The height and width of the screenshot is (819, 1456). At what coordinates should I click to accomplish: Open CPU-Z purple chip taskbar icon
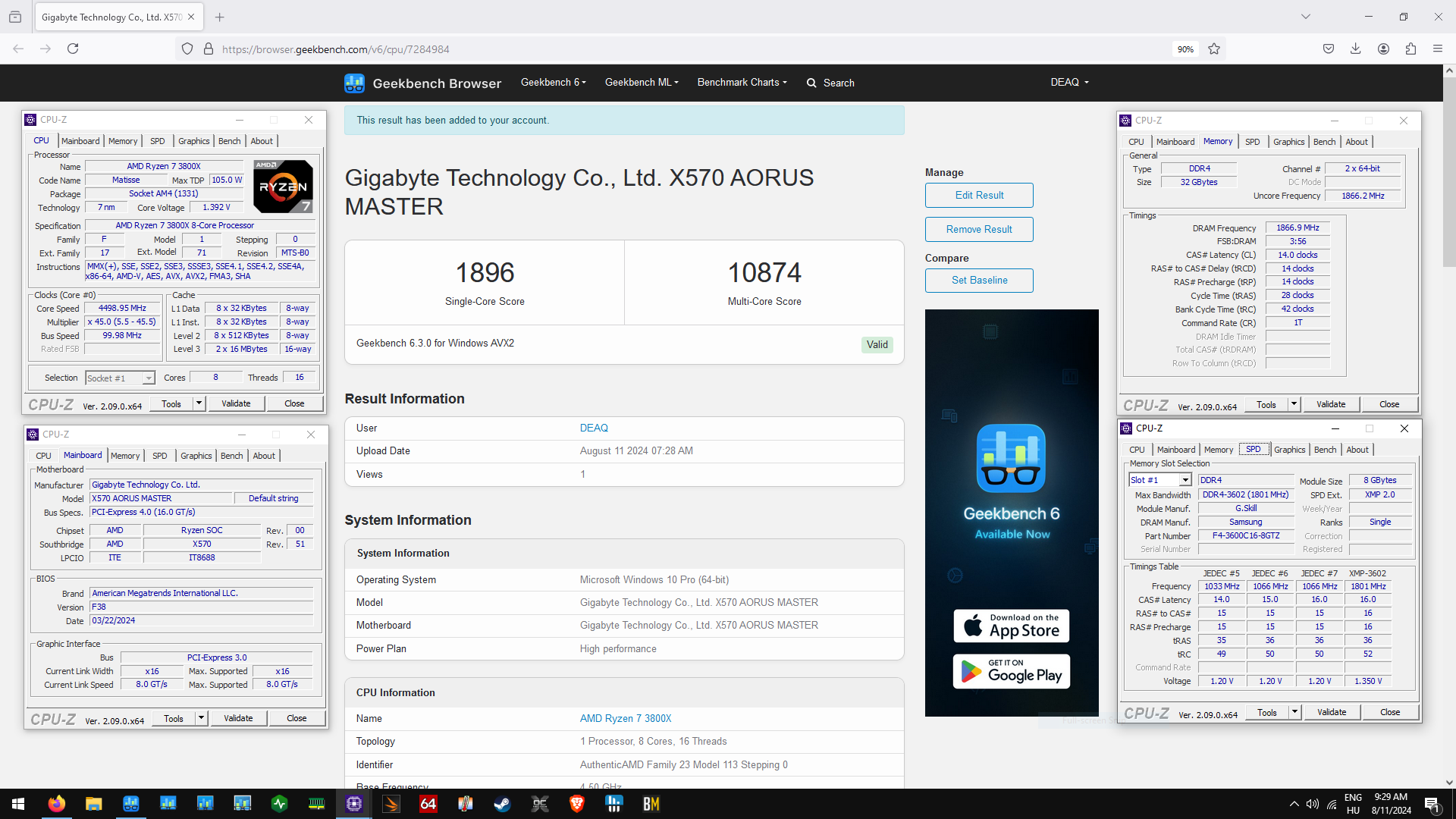(354, 804)
